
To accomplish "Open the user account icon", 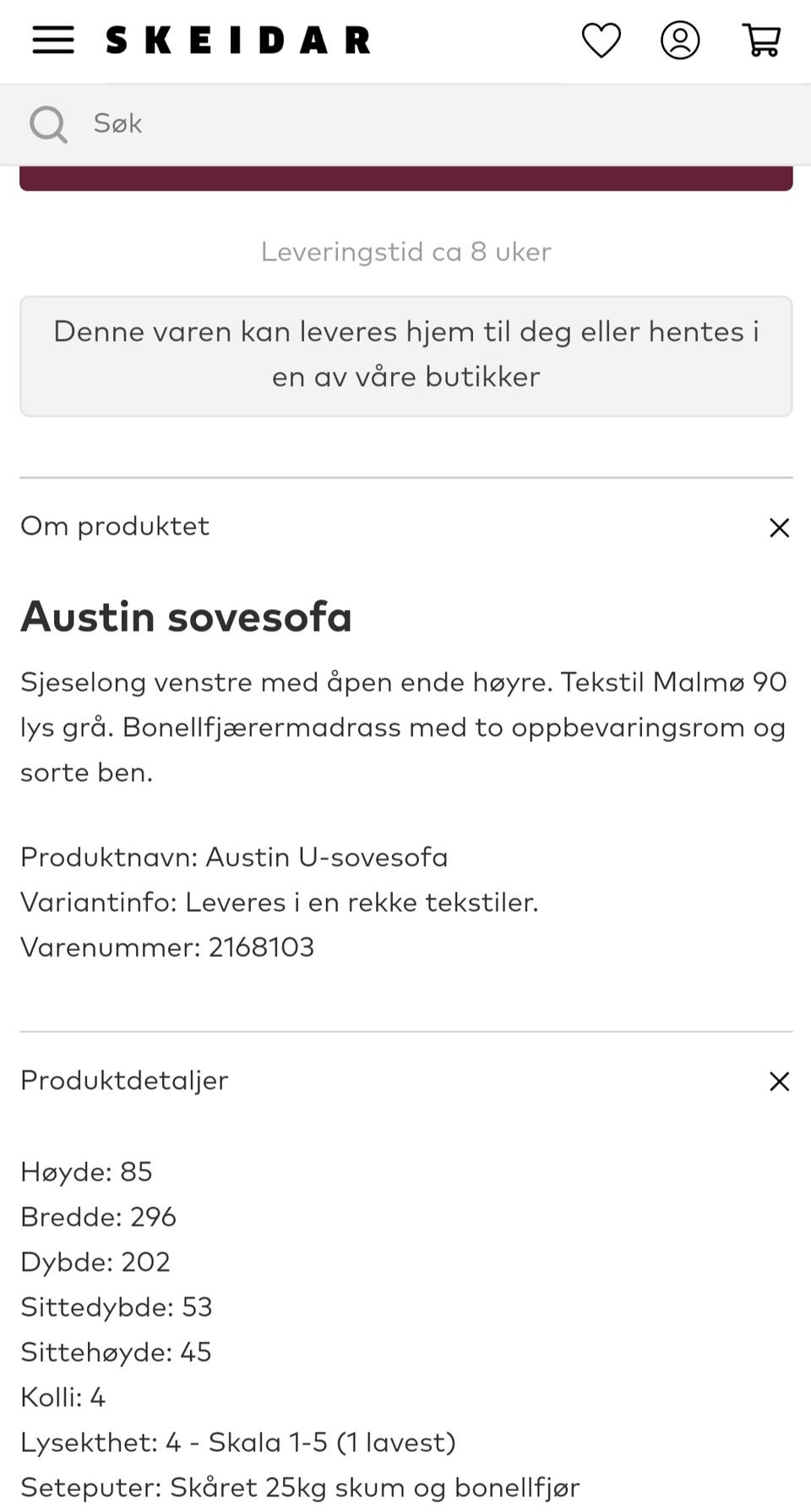I will coord(680,41).
